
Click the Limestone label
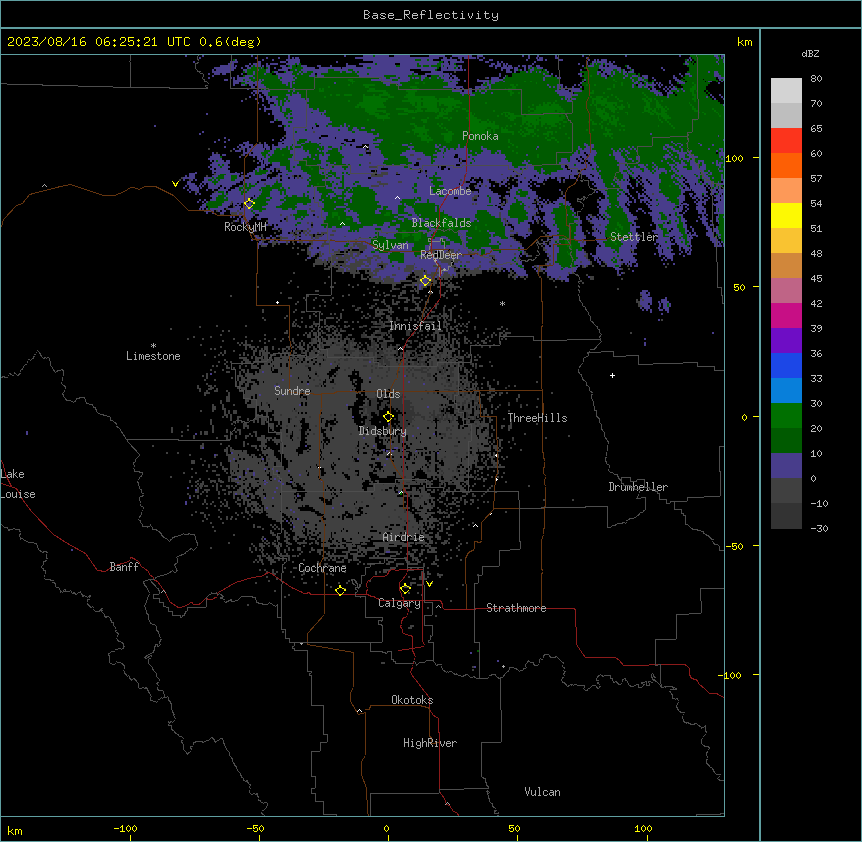pyautogui.click(x=153, y=356)
